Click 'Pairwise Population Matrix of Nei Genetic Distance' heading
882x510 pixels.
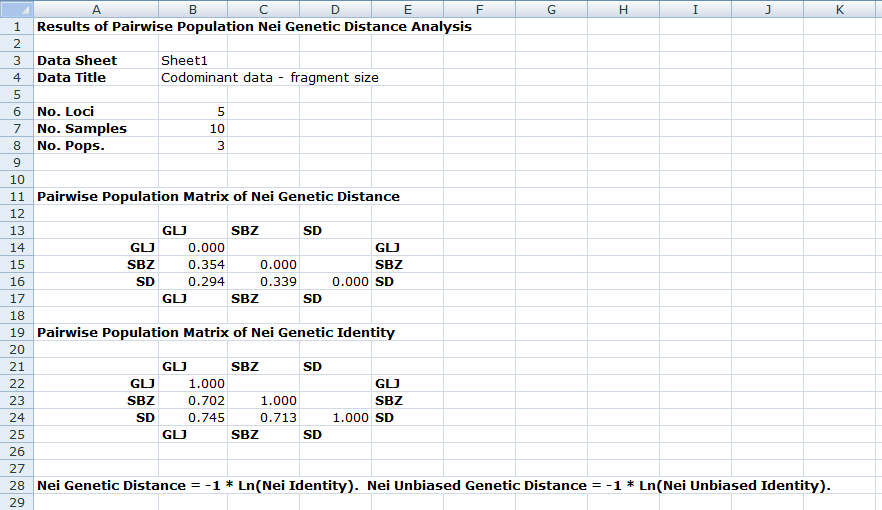click(218, 196)
